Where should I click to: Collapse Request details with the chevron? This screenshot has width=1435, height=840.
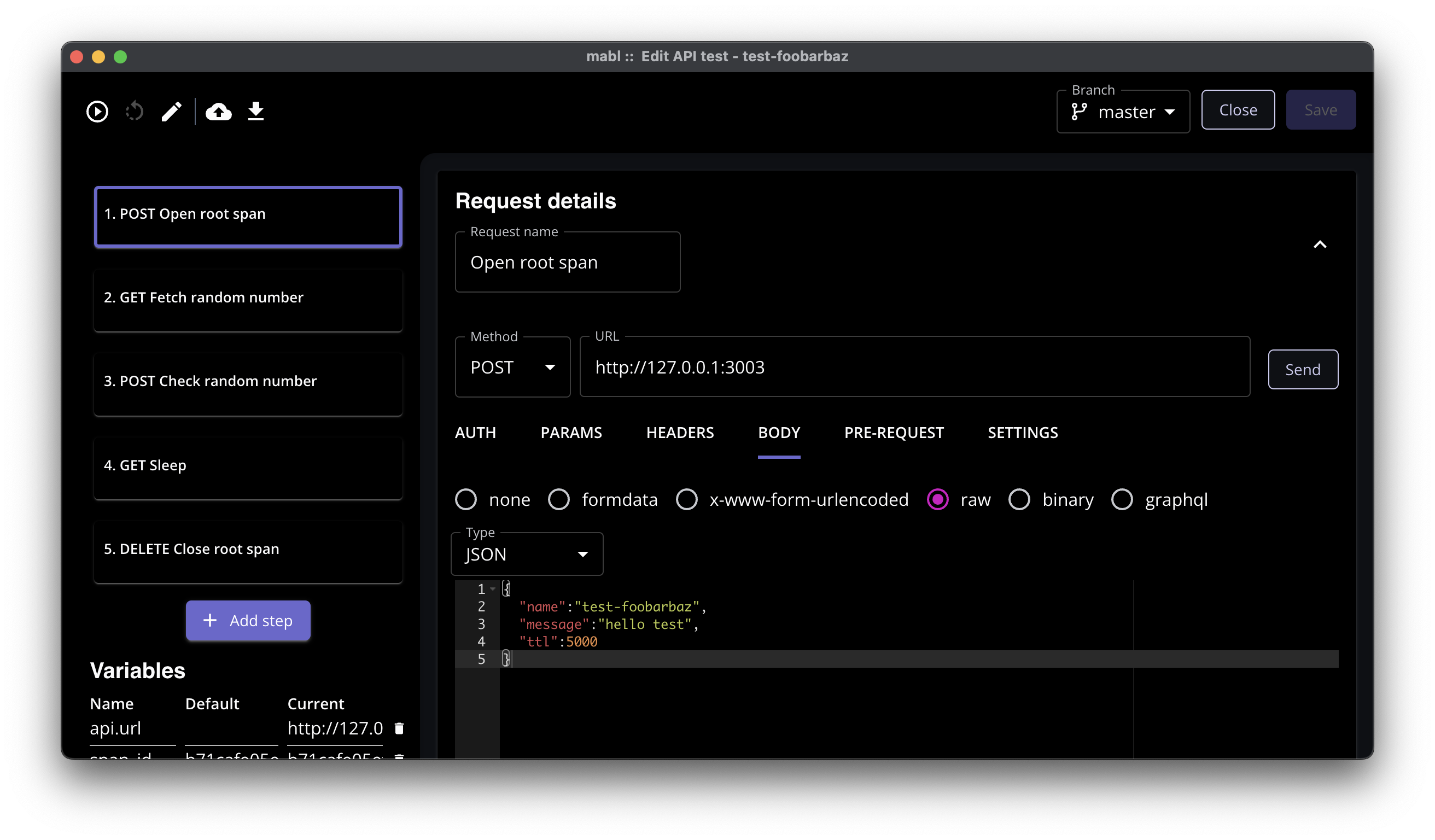click(1320, 244)
